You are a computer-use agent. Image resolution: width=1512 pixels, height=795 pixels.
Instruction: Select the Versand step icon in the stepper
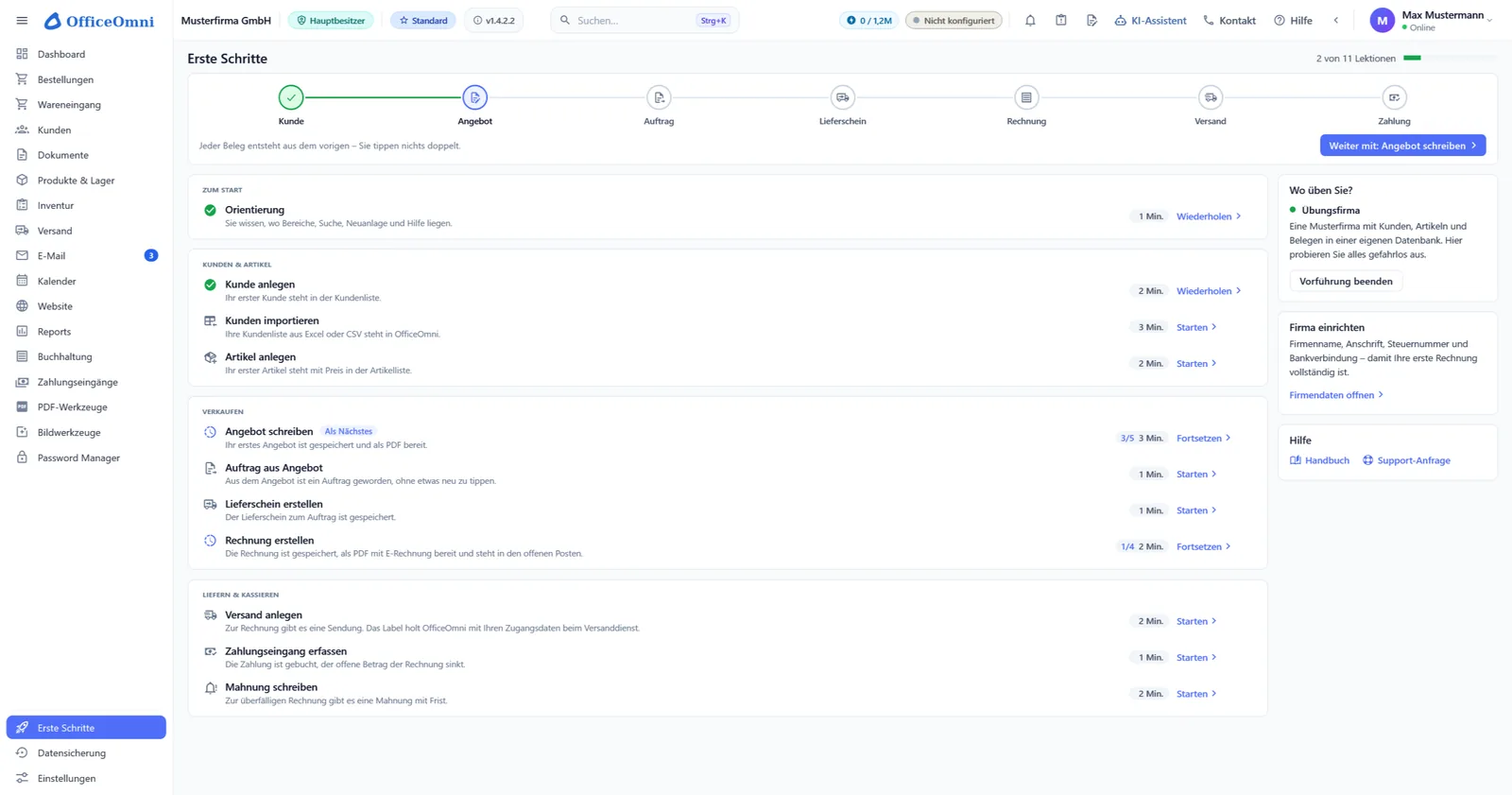click(1211, 97)
